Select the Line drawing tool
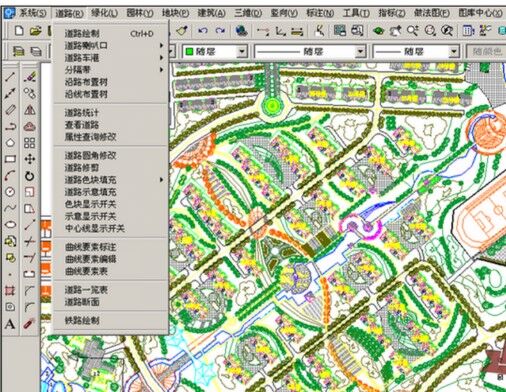Image resolution: width=506 pixels, height=392 pixels. click(x=10, y=77)
